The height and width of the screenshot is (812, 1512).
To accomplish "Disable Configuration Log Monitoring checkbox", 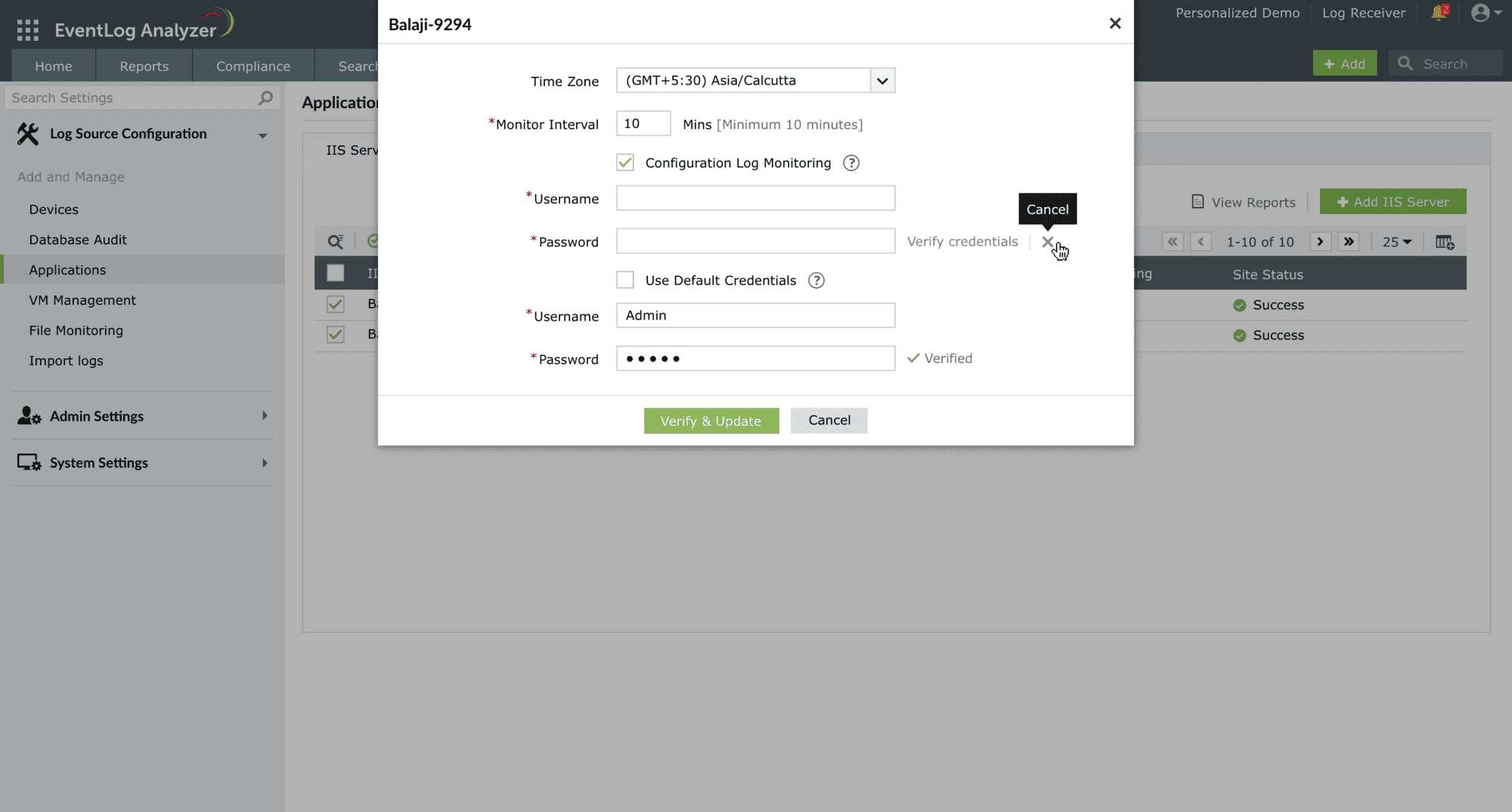I will tap(624, 162).
